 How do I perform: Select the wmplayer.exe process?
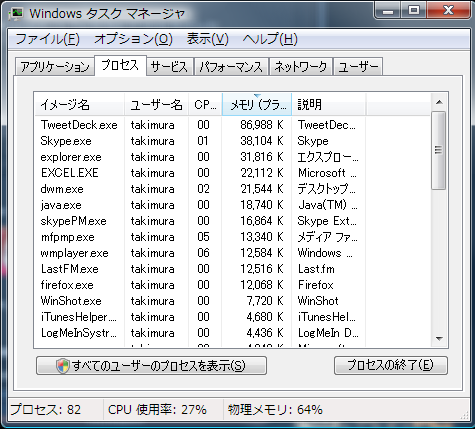pyautogui.click(x=232, y=253)
